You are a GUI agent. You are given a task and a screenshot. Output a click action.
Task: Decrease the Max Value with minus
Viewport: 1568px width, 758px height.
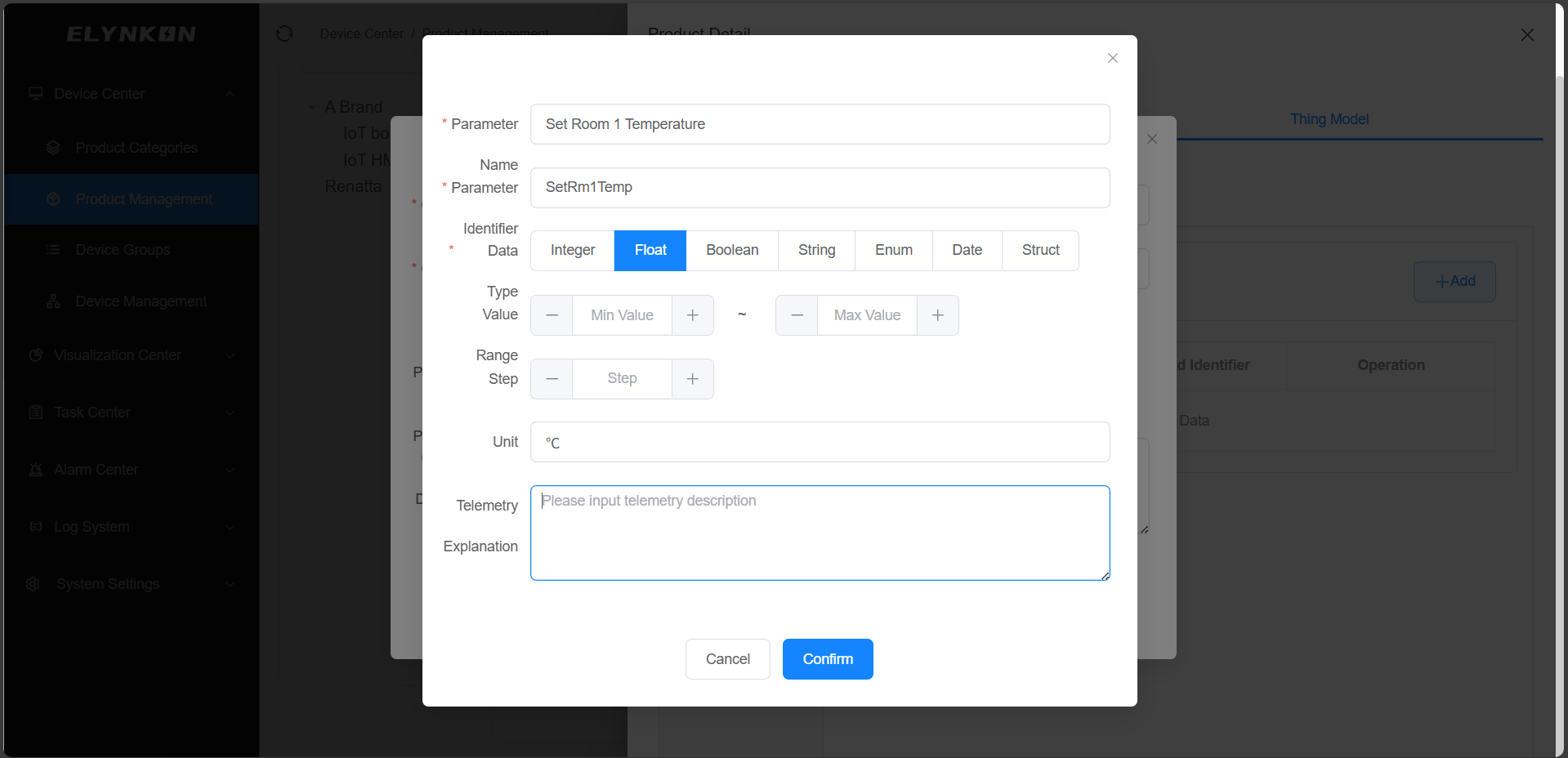797,315
